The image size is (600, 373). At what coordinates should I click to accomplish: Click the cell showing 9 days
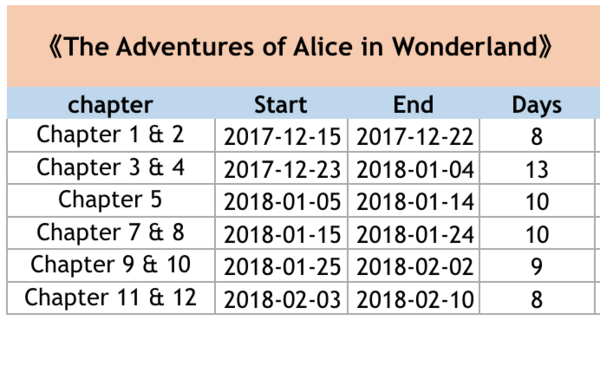point(537,265)
